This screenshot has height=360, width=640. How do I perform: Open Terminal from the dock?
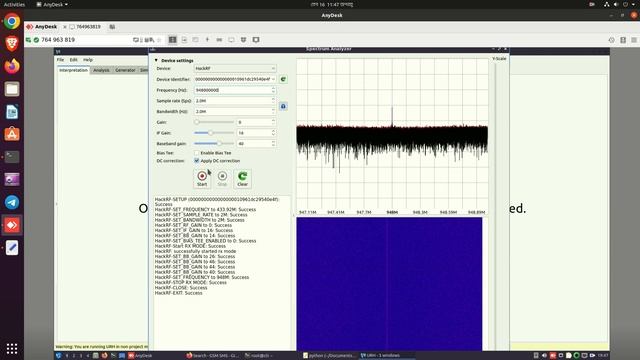pyautogui.click(x=12, y=157)
